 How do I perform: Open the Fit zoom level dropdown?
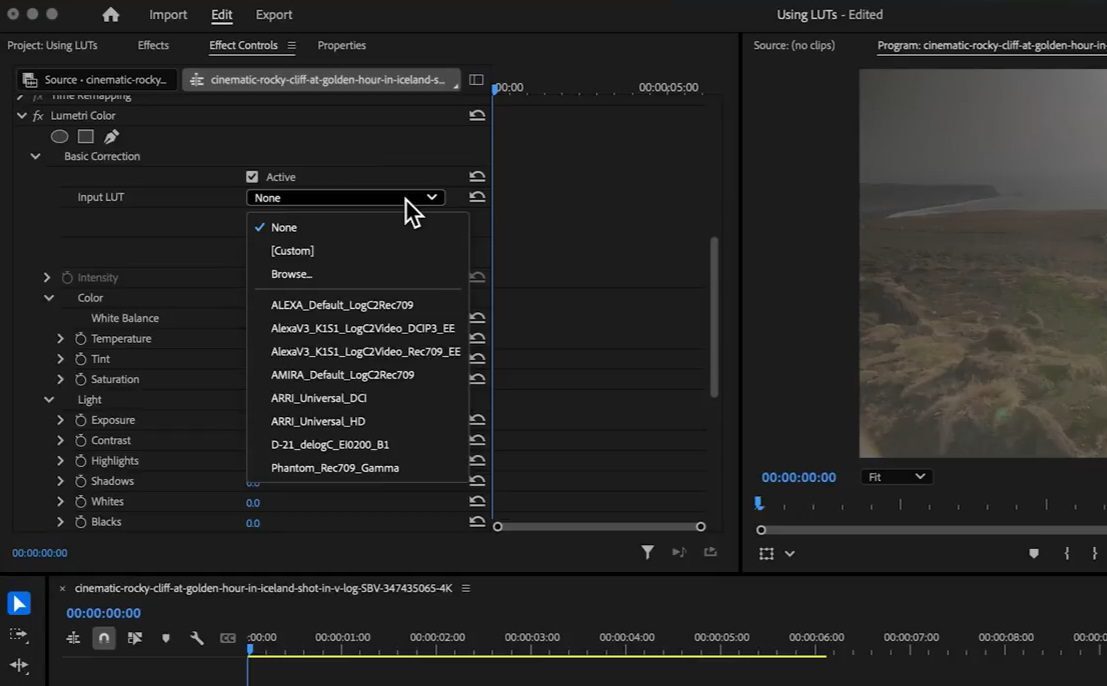(x=896, y=477)
